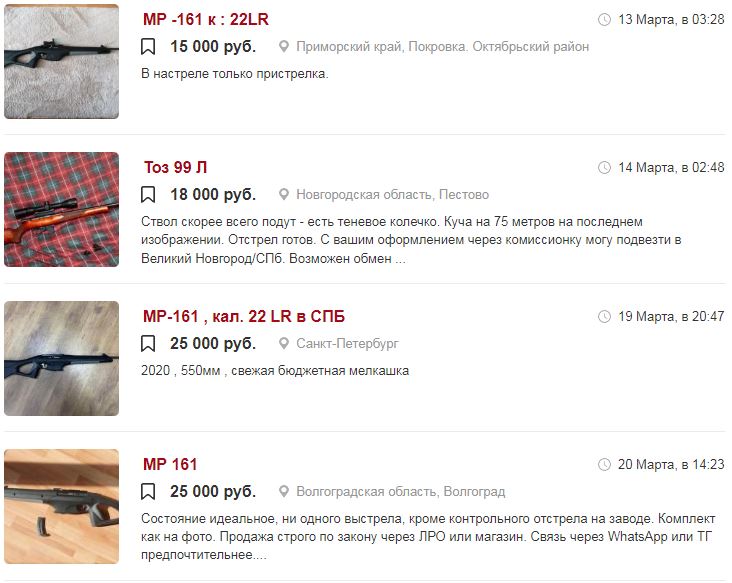The width and height of the screenshot is (732, 583).
Task: Save the МР-161 кал. 22 LR в СПБ listing
Action: (x=148, y=344)
